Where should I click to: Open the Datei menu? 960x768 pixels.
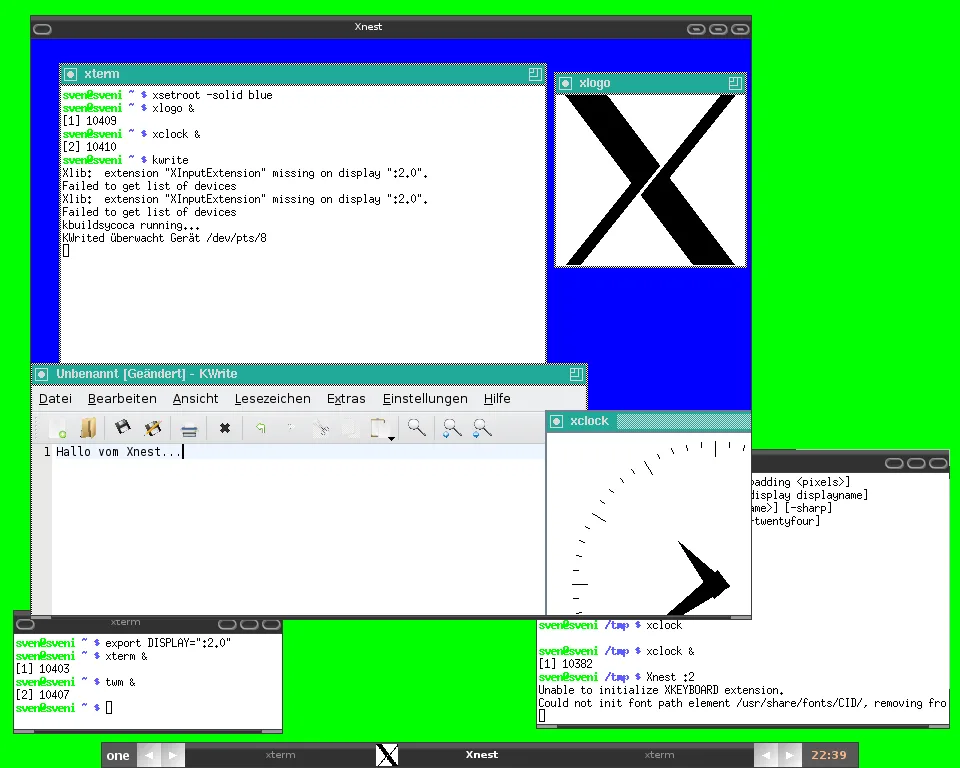(55, 399)
